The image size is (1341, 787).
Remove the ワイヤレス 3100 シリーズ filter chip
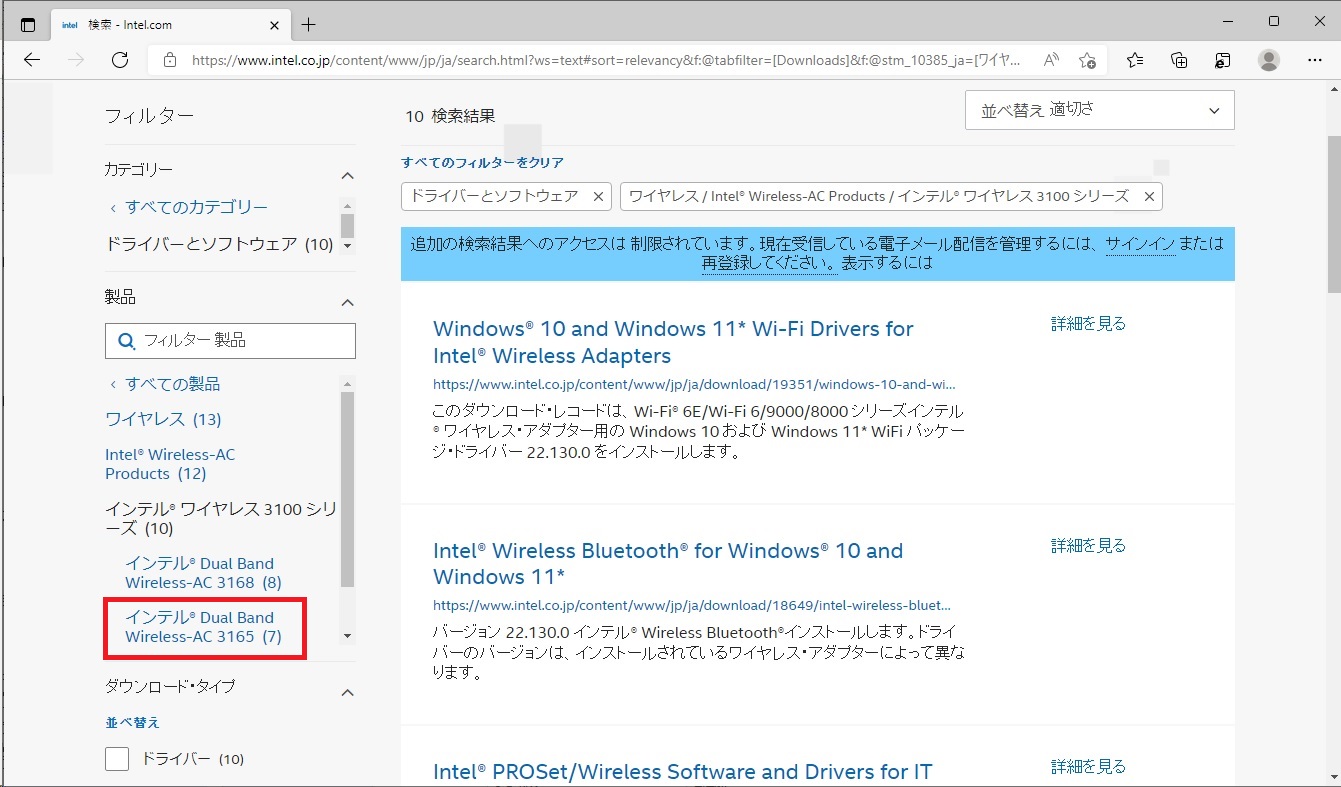tap(1149, 197)
